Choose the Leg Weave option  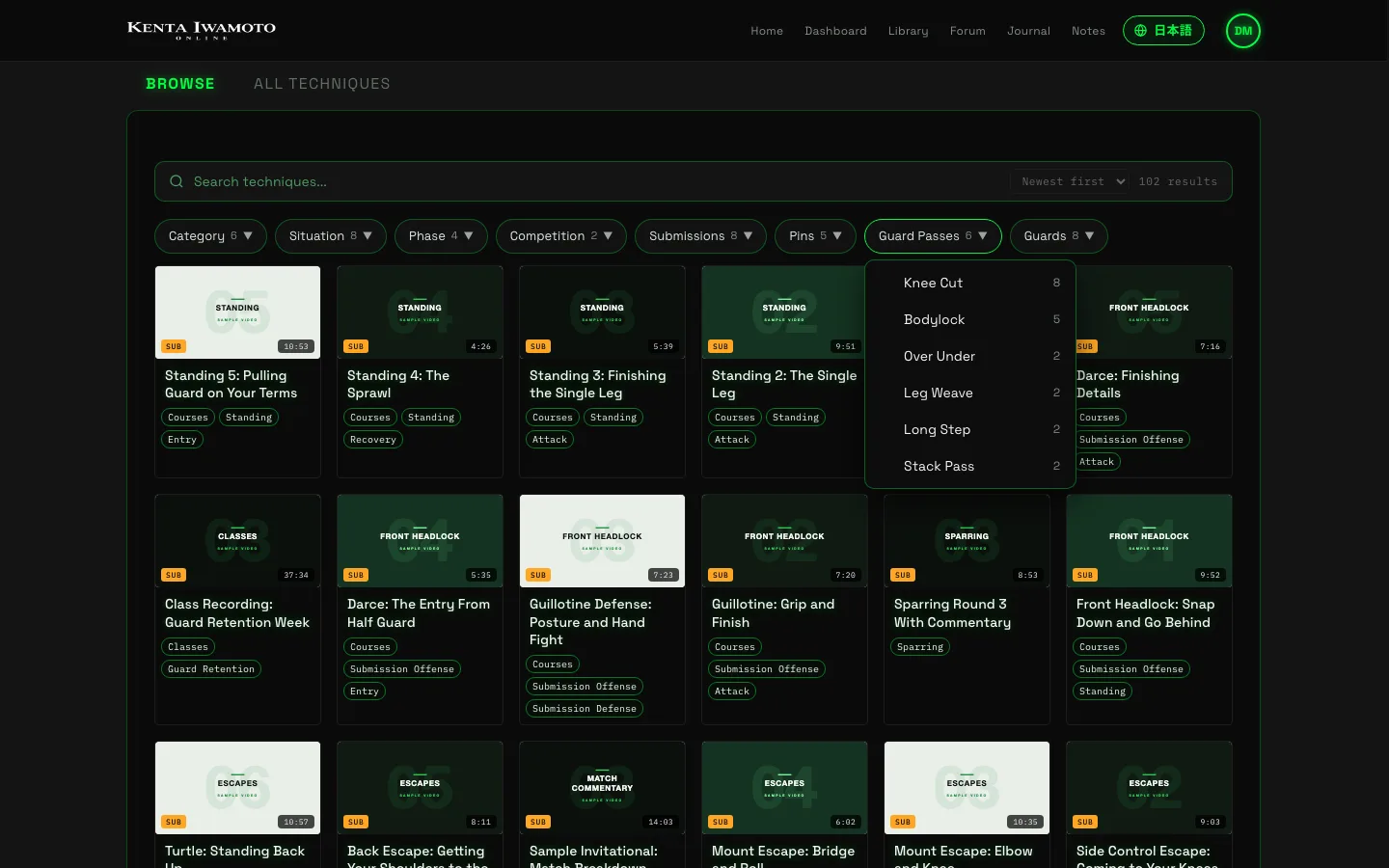coord(970,393)
